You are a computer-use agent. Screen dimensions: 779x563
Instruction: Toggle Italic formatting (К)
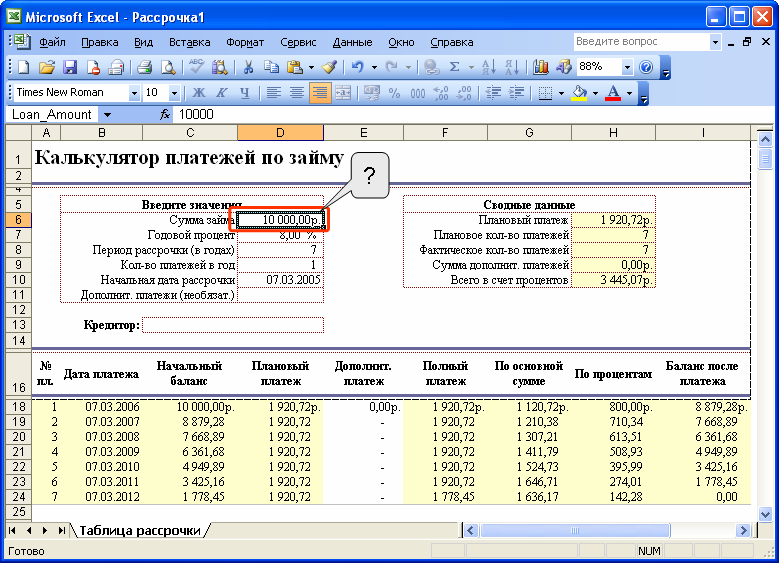click(222, 93)
